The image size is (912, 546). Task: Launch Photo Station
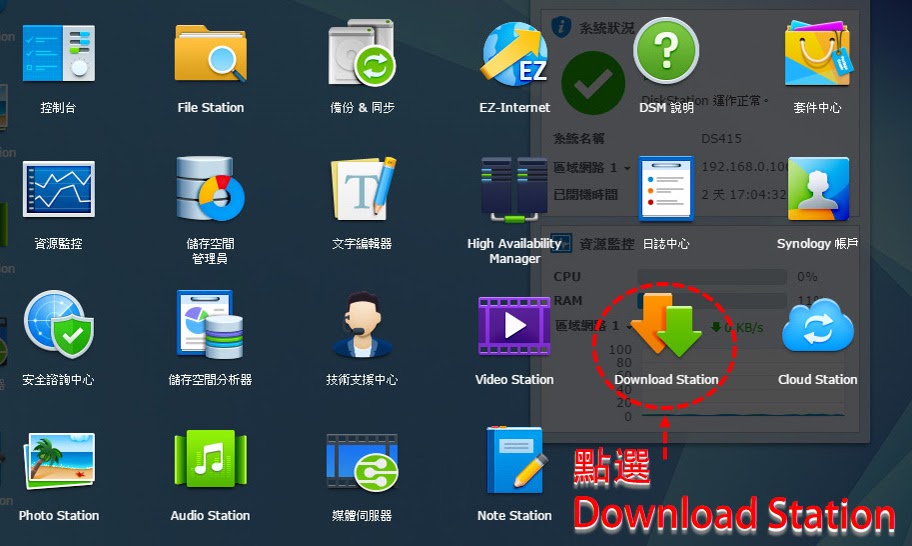[58, 461]
